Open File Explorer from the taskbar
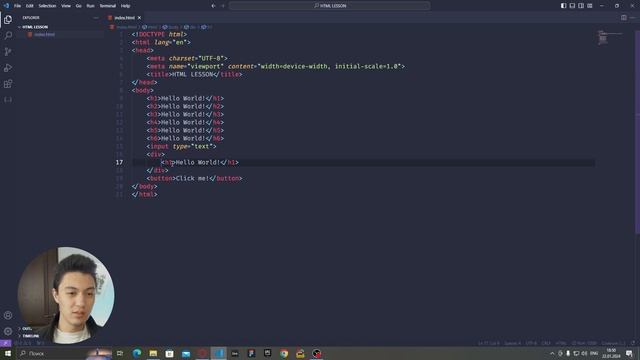The image size is (640, 360). [153, 353]
